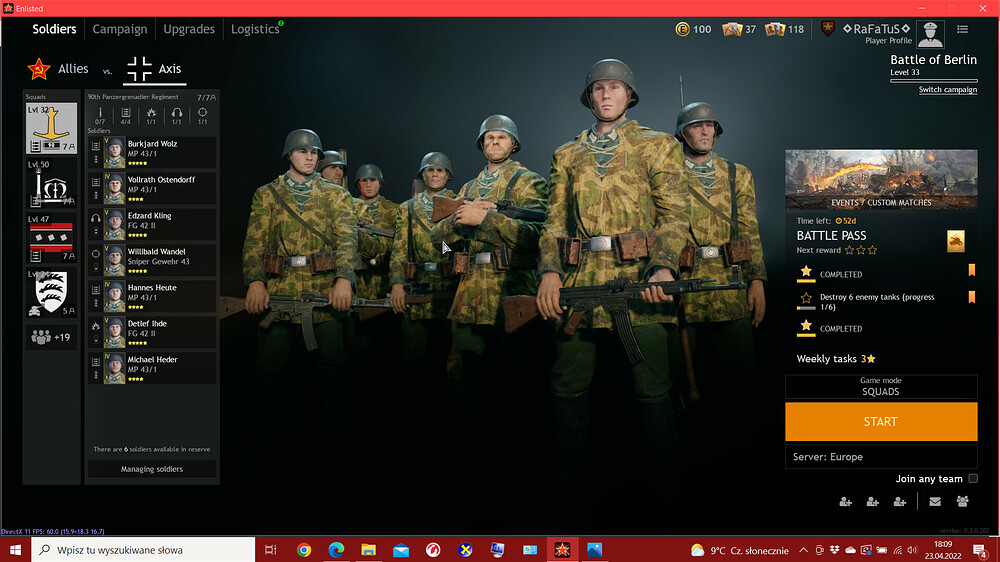Open the mail envelope icon

(935, 501)
